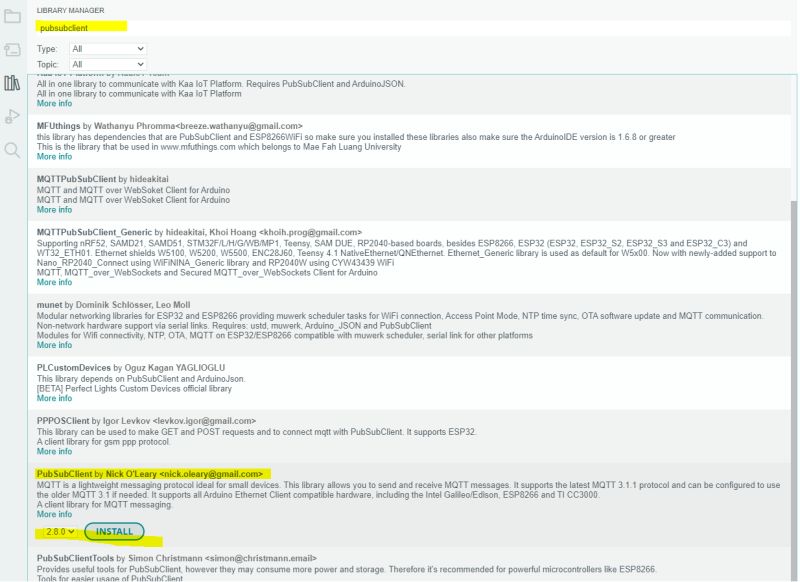The image size is (800, 582).
Task: Open the Sketchbook folder icon in sidebar
Action: click(12, 16)
